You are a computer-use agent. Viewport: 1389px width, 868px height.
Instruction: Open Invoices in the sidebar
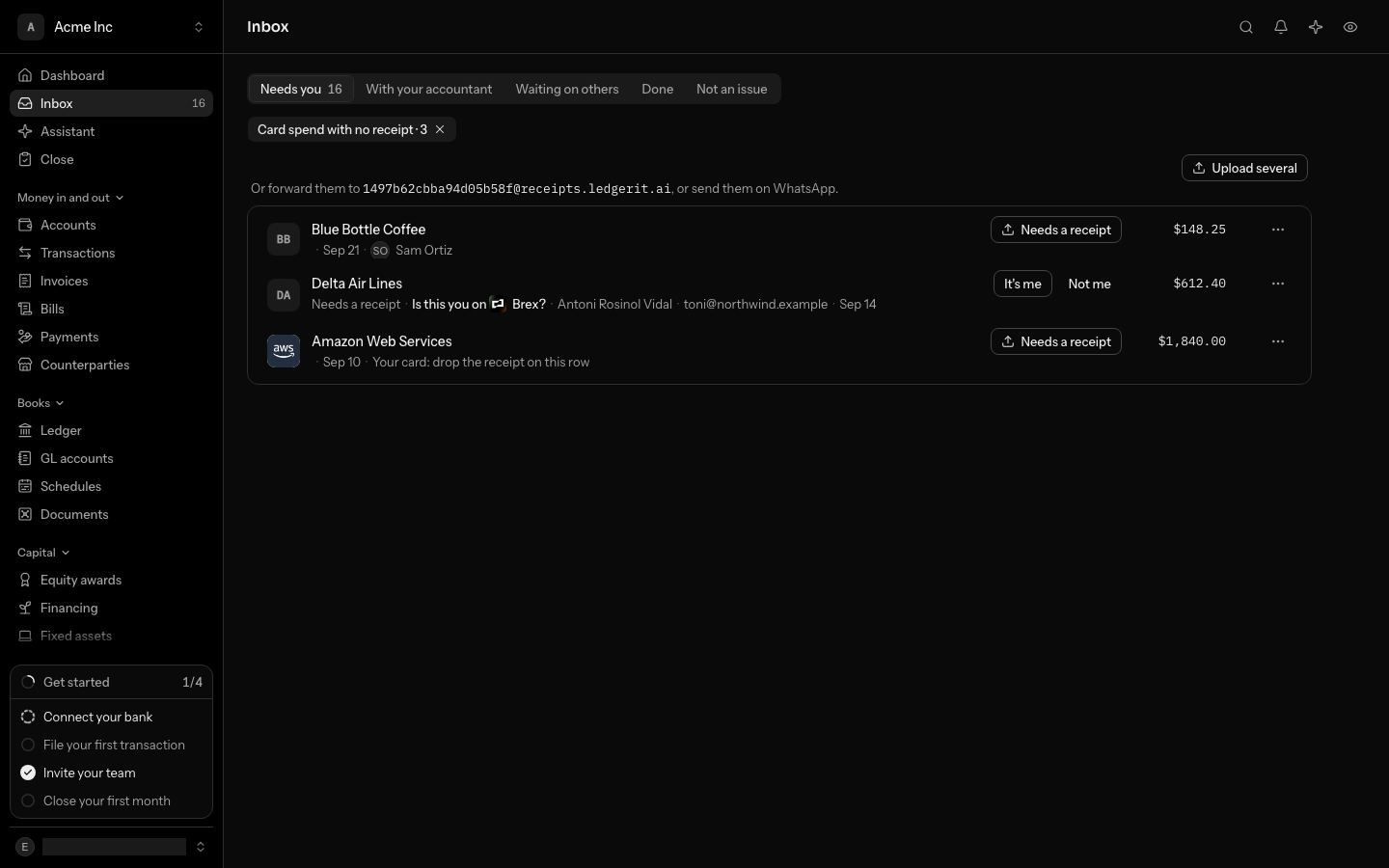coord(111,281)
